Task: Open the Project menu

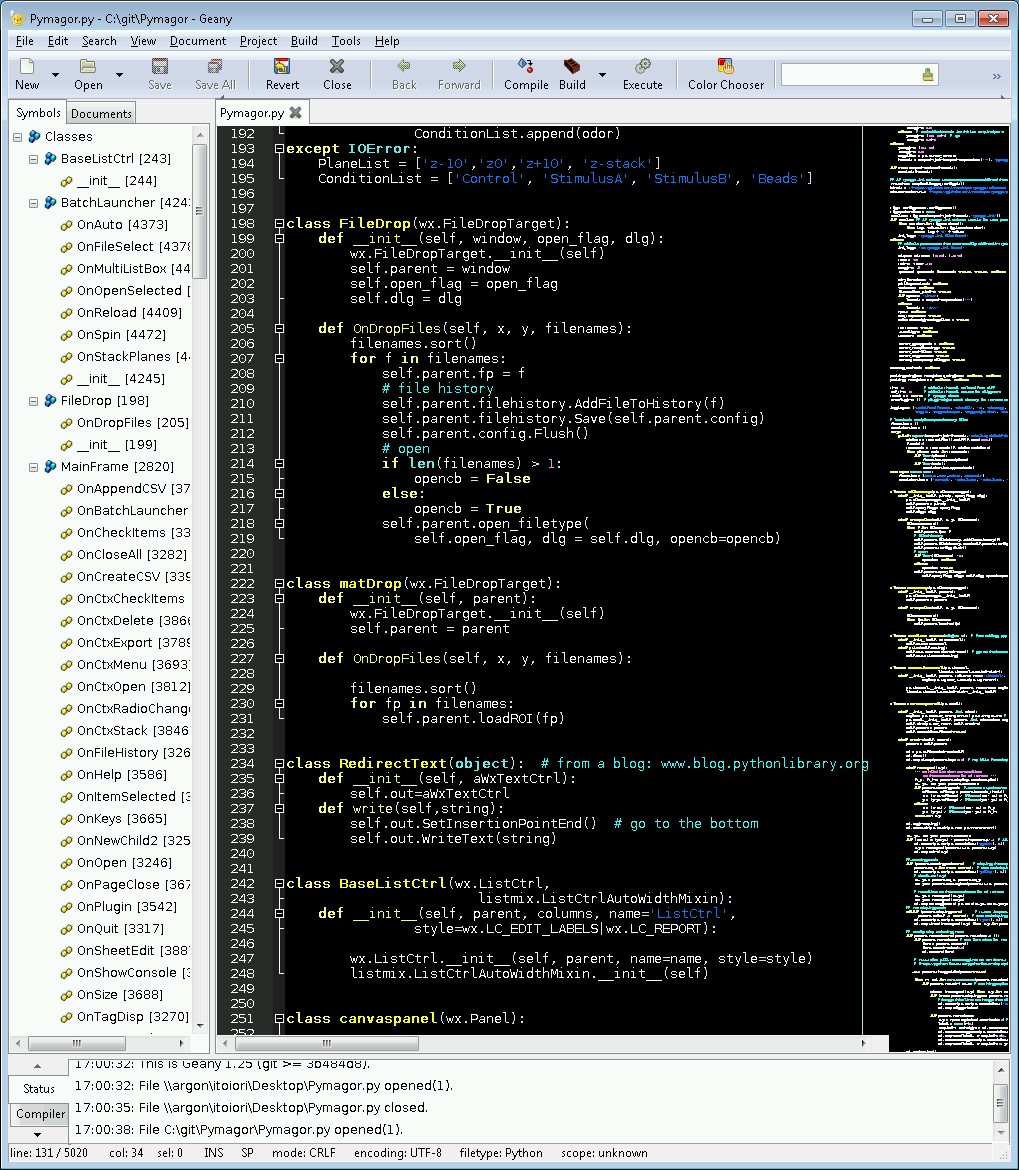Action: coord(258,41)
